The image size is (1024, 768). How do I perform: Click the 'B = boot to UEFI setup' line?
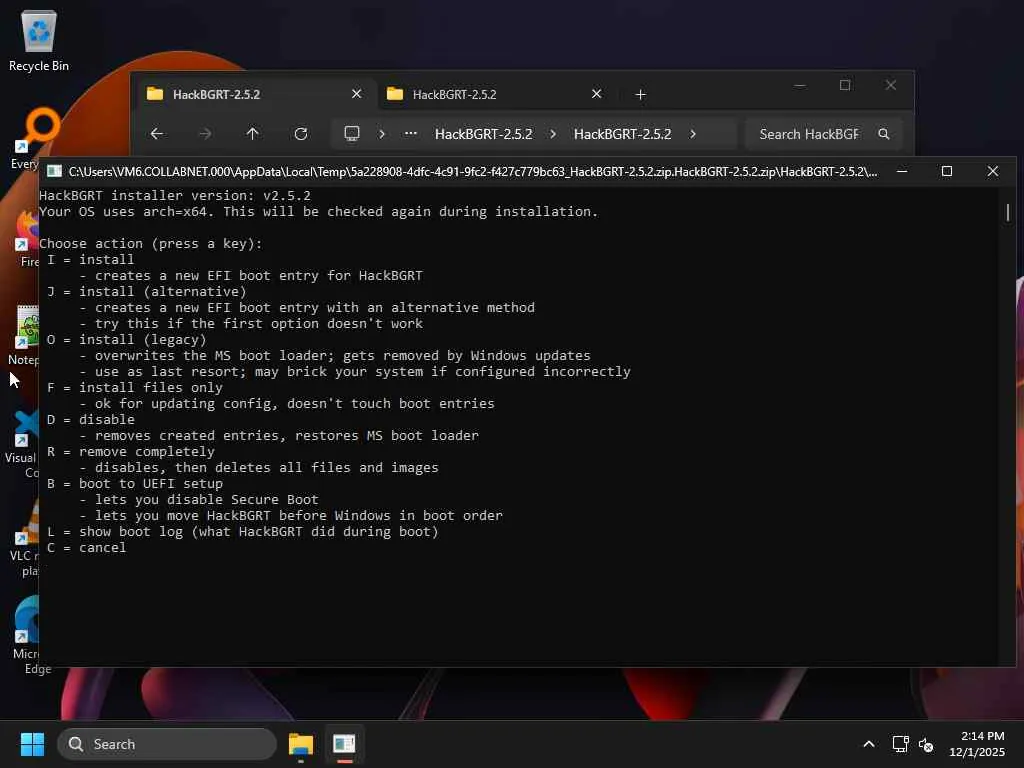(135, 483)
